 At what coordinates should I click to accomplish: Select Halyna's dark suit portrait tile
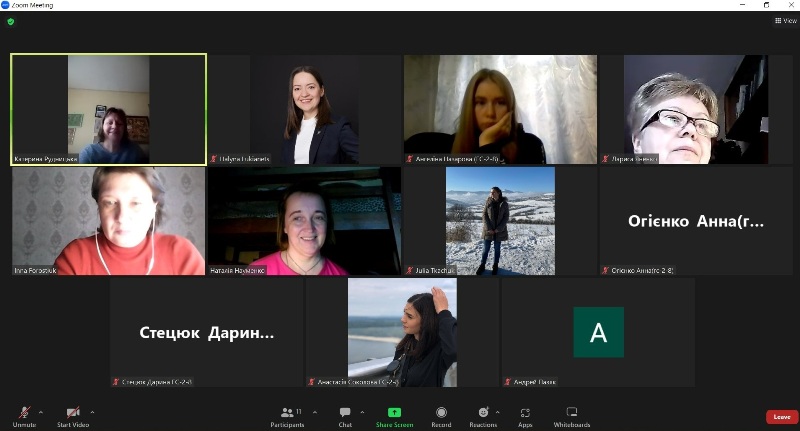coord(304,110)
